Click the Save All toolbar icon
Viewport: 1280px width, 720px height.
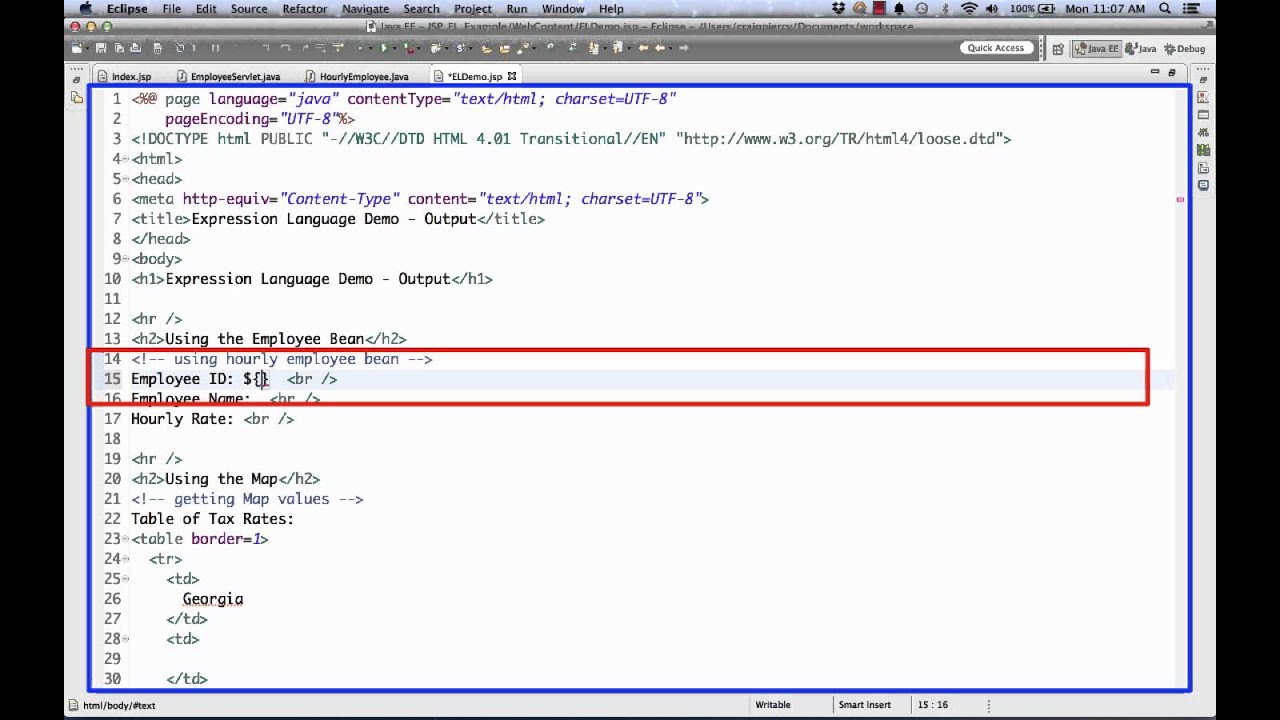tap(119, 48)
